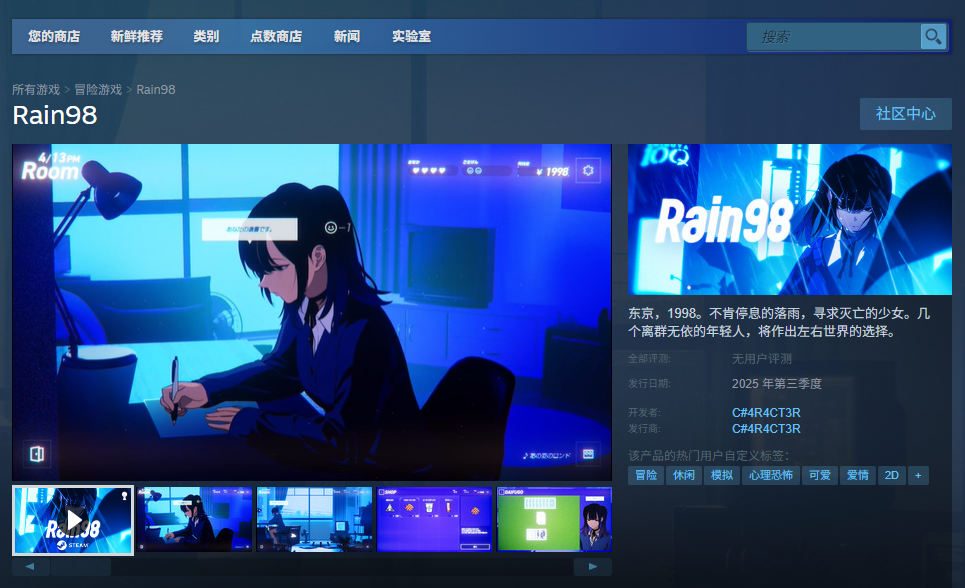This screenshot has width=965, height=588.
Task: Open the 新闻 page from the top menu
Action: tap(346, 36)
